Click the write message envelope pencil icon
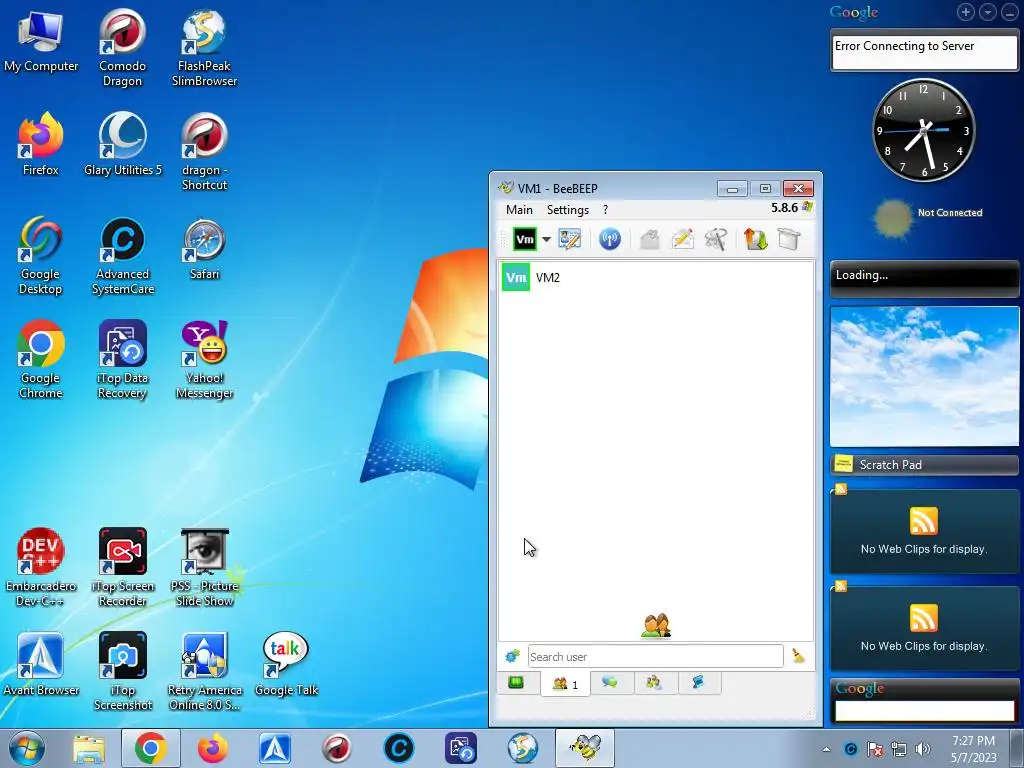Screen dimensions: 1024x768 pos(682,239)
